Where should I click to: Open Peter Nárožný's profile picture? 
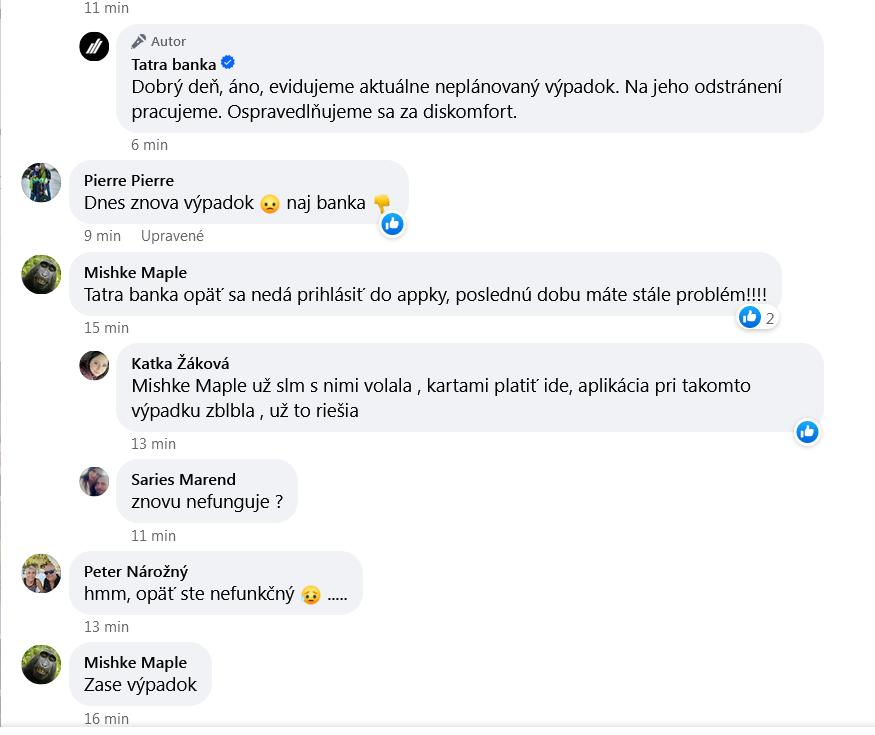click(x=41, y=573)
